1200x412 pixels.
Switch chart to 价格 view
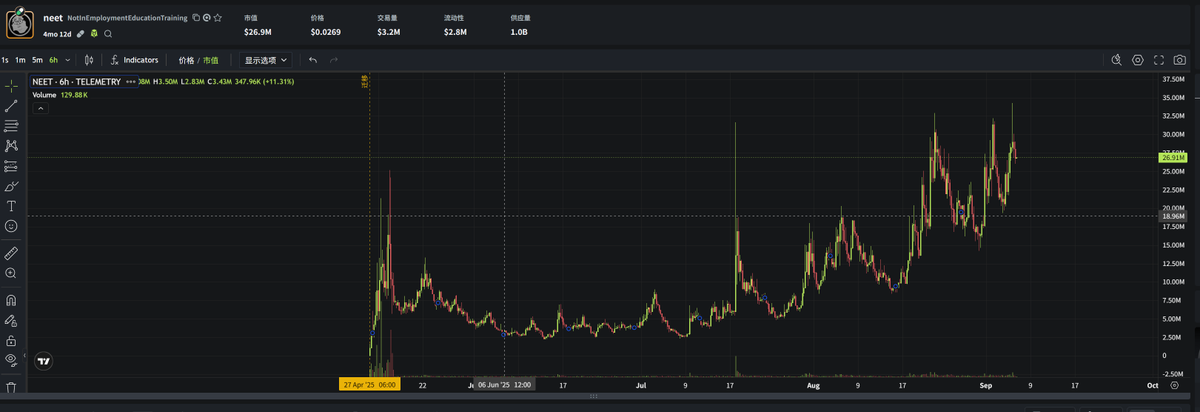pyautogui.click(x=186, y=60)
